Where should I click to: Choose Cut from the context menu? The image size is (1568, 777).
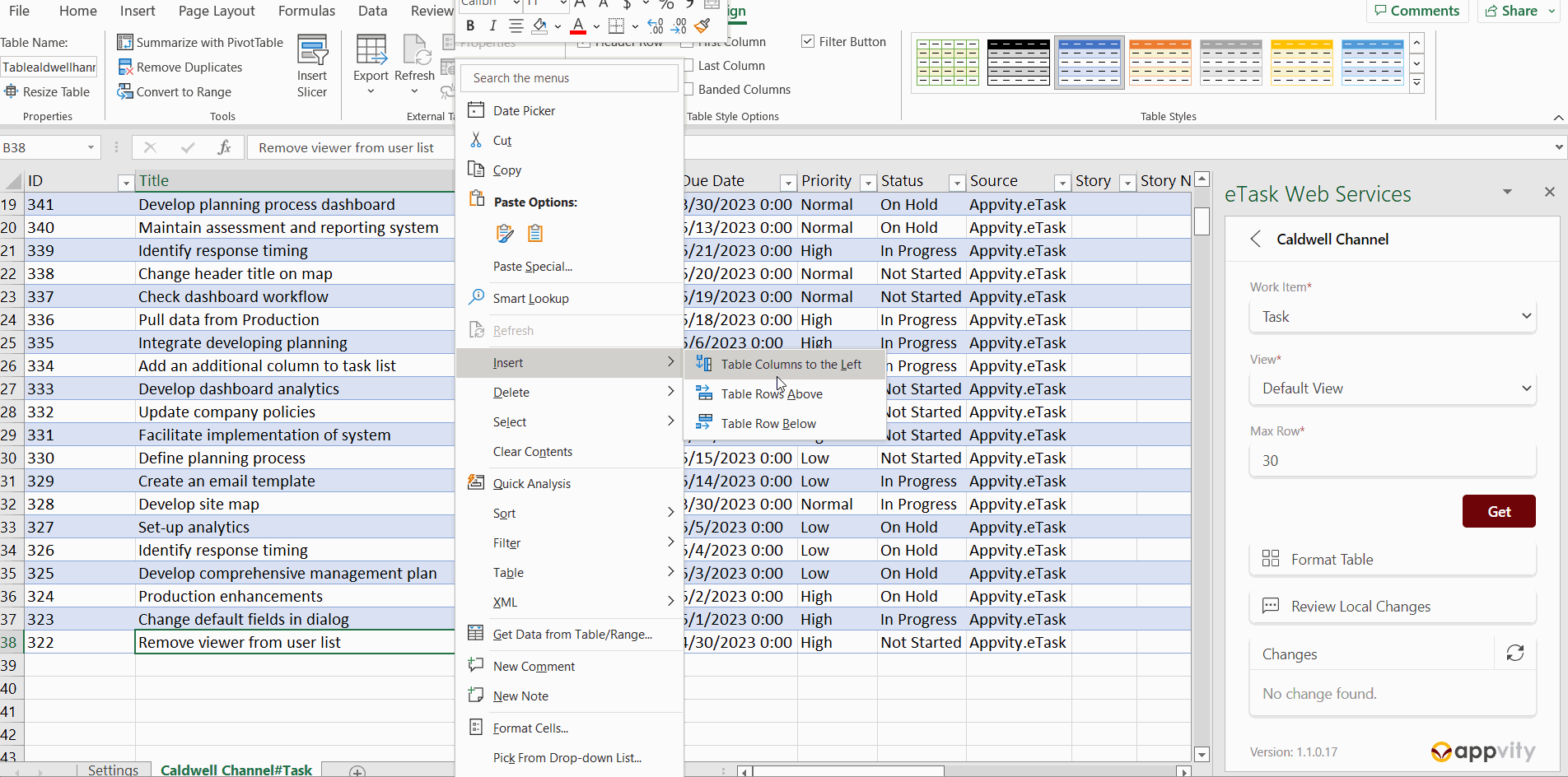tap(502, 141)
